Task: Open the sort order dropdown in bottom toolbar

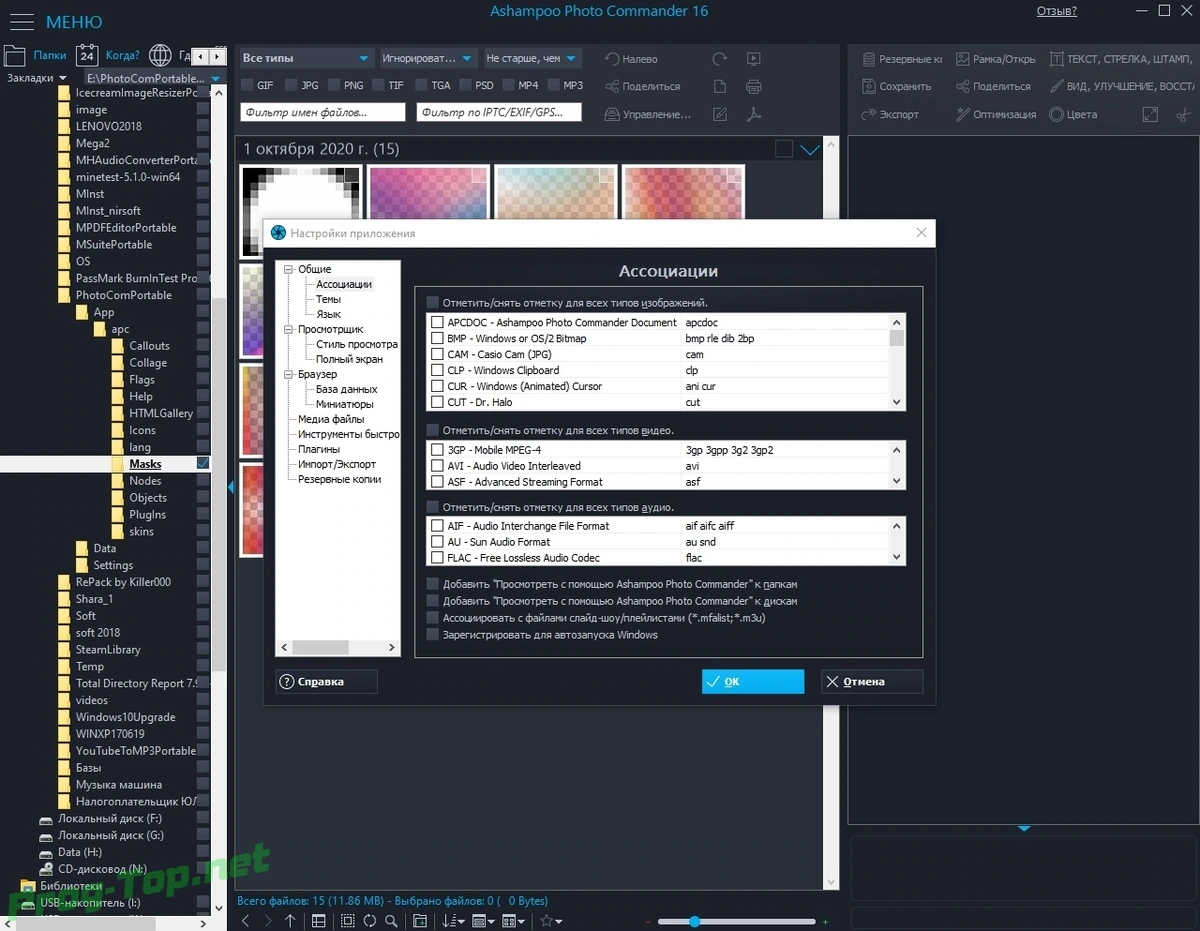Action: tap(453, 921)
